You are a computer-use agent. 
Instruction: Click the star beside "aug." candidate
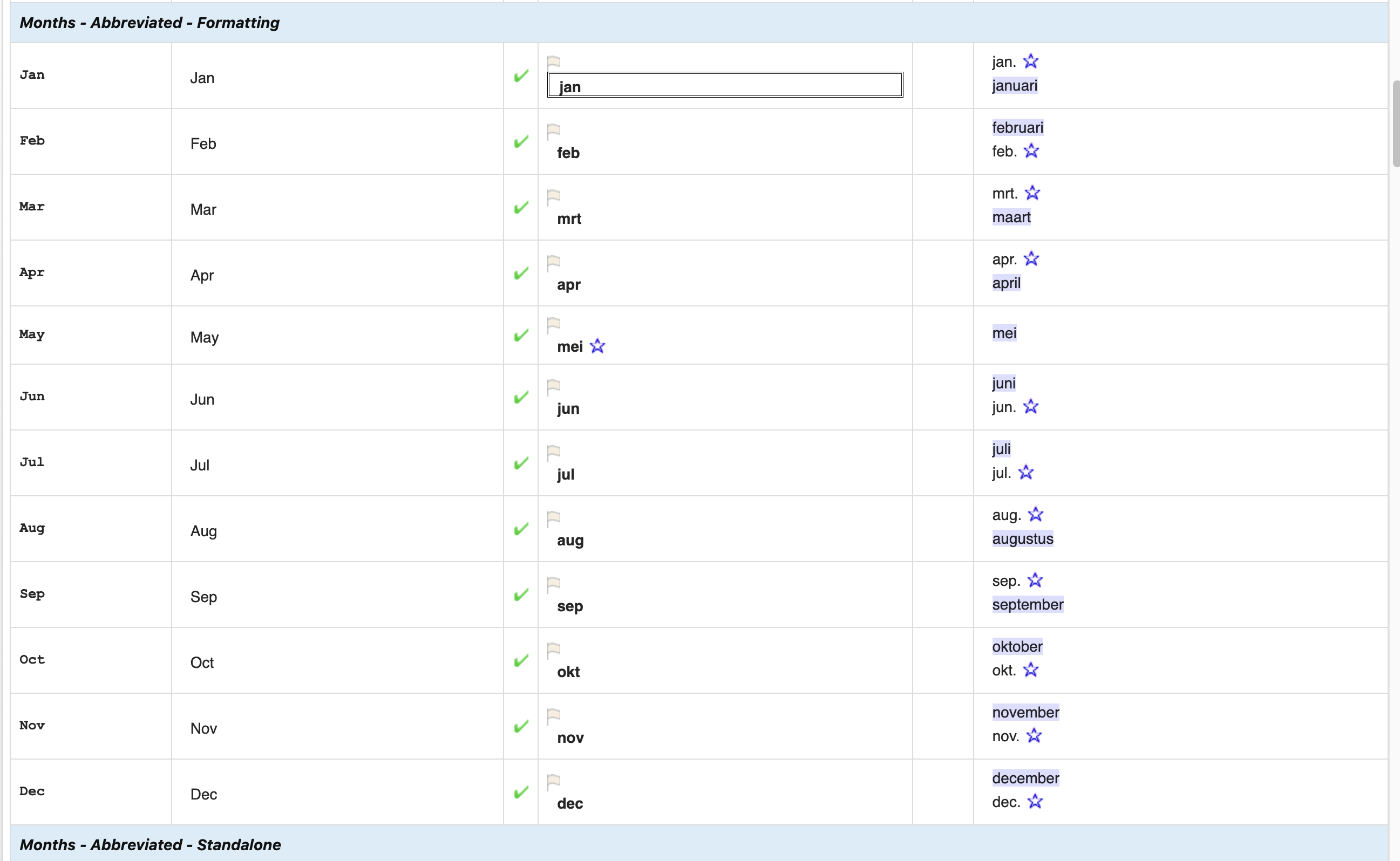pyautogui.click(x=1036, y=514)
